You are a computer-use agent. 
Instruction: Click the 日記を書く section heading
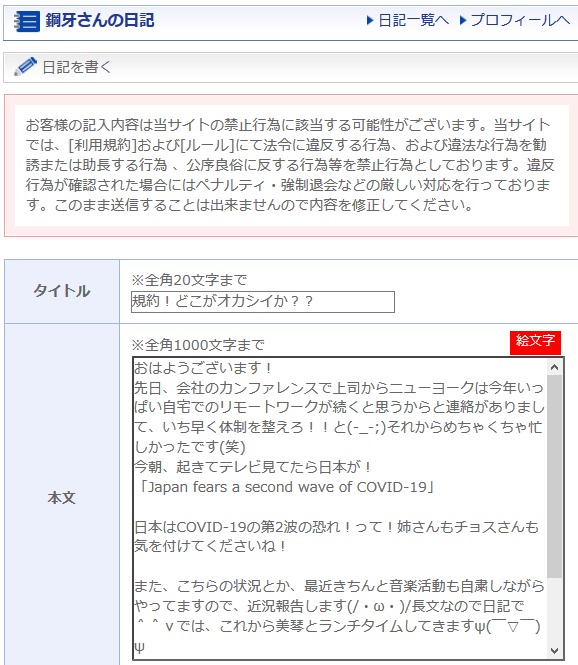click(77, 67)
